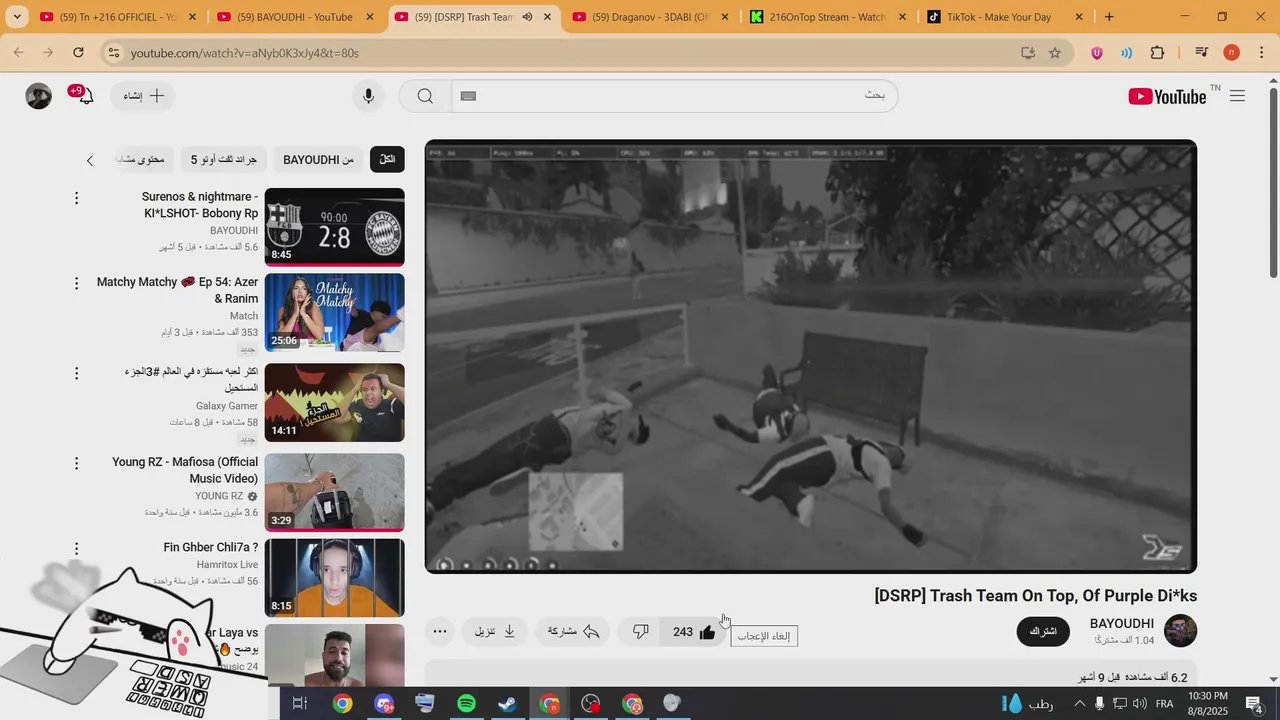
Task: Click the share arrow button مشاركة
Action: coord(574,631)
